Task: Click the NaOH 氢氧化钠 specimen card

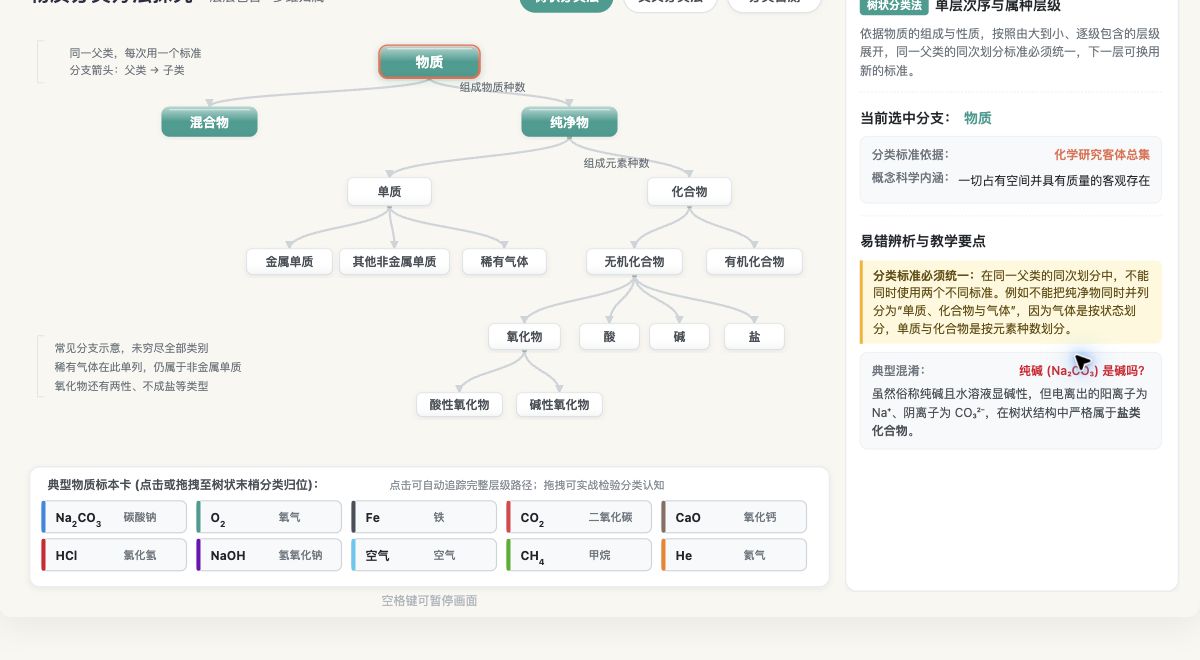Action: (269, 555)
